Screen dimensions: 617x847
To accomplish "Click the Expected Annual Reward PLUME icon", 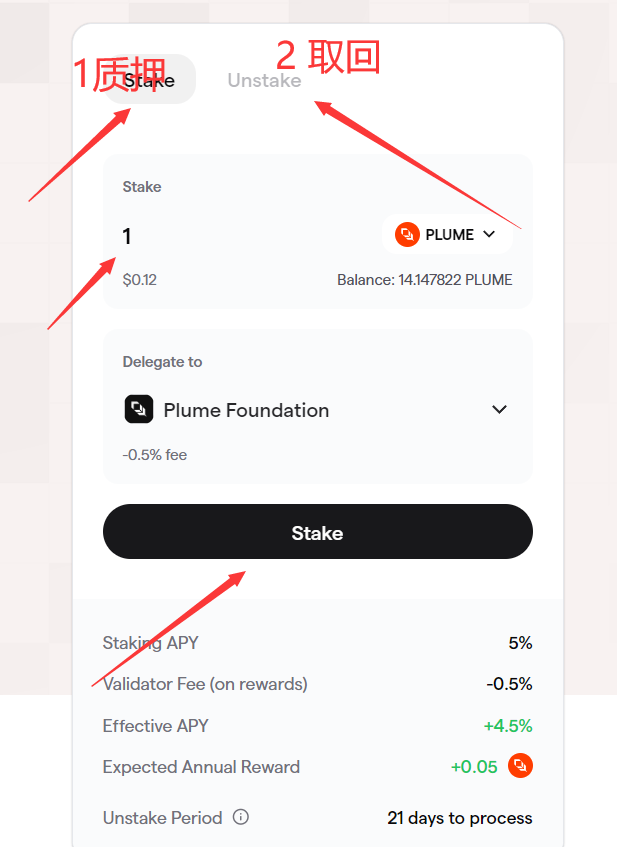I will click(x=520, y=766).
